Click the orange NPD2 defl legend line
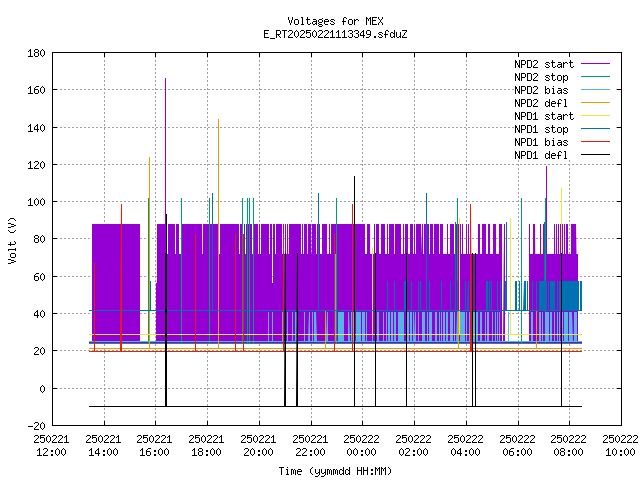 (x=596, y=103)
